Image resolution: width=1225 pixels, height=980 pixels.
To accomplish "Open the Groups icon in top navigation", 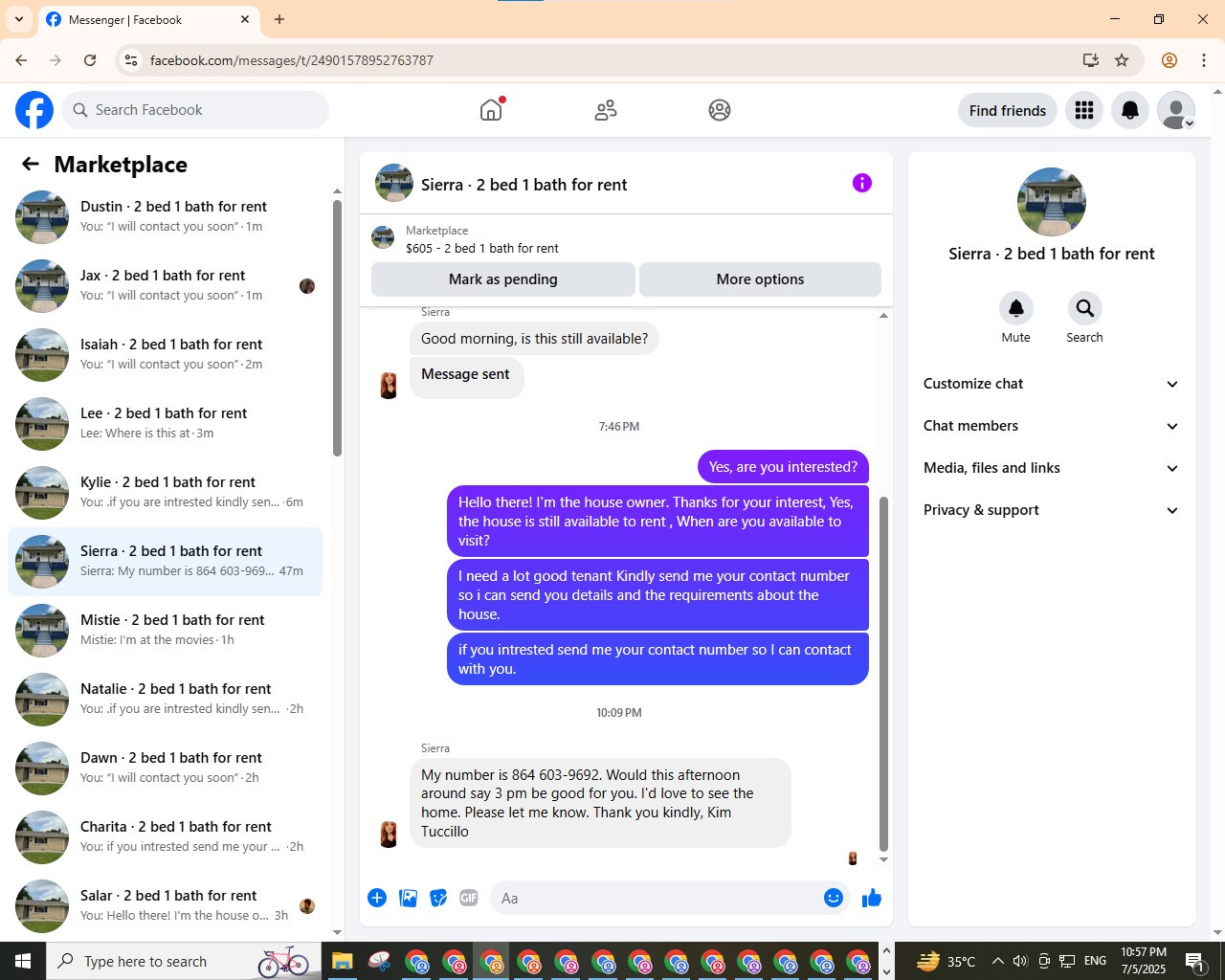I will click(720, 110).
